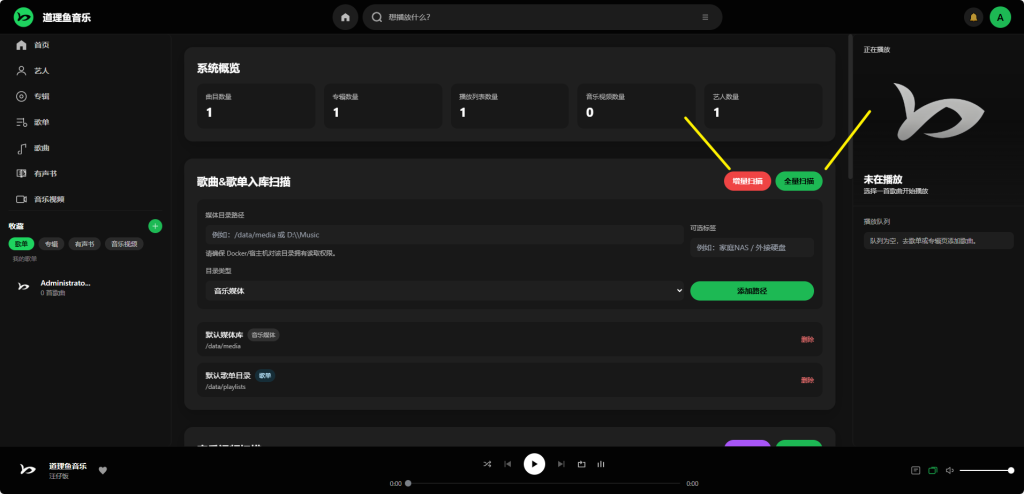Click the green plus icon next to 收藏
The width and height of the screenshot is (1024, 494).
155,226
